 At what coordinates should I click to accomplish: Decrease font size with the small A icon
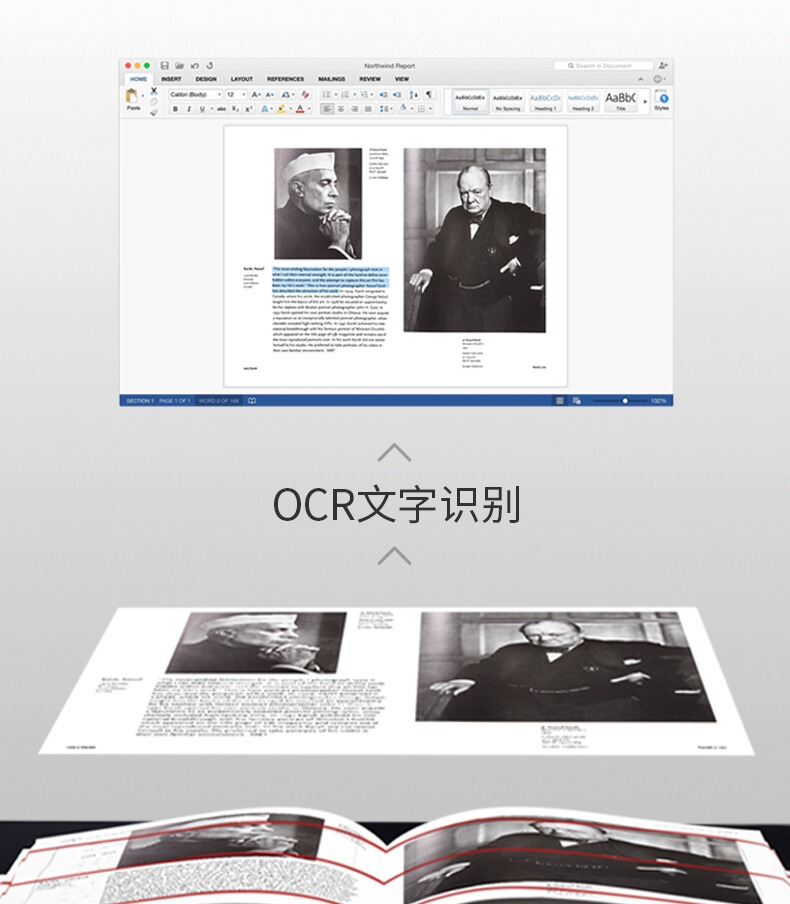[269, 95]
